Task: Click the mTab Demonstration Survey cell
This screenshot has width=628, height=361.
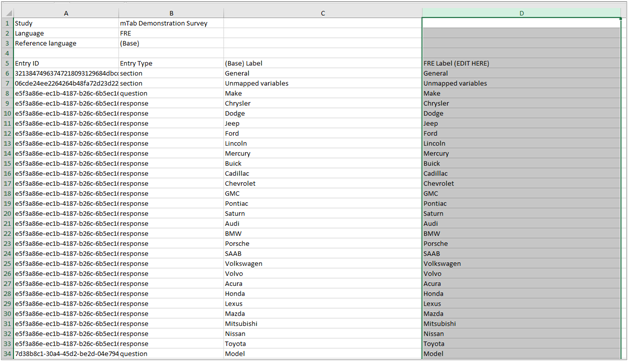Action: [171, 23]
